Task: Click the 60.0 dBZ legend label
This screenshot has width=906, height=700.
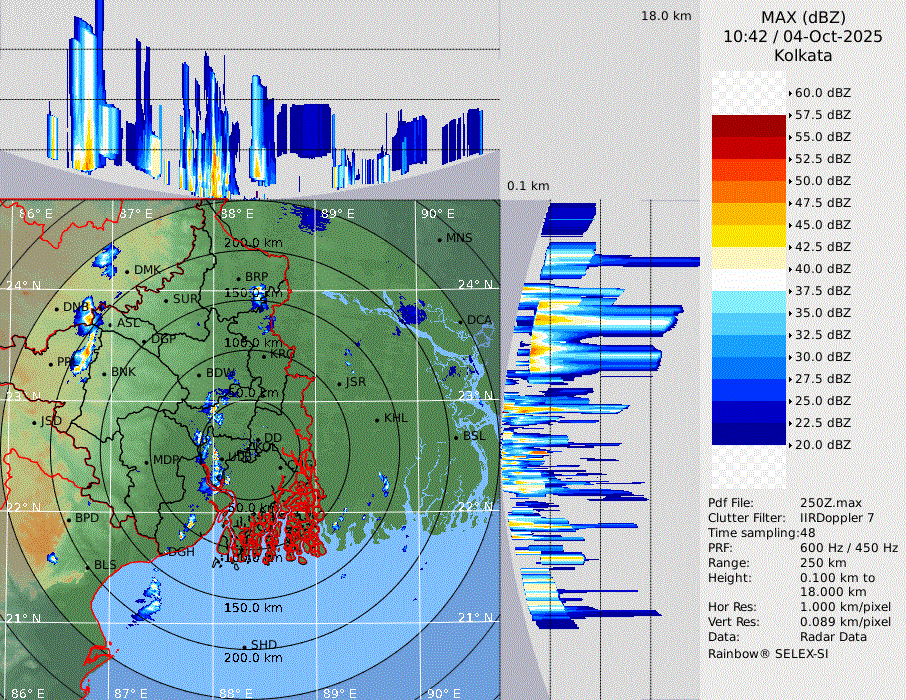Action: click(x=822, y=93)
